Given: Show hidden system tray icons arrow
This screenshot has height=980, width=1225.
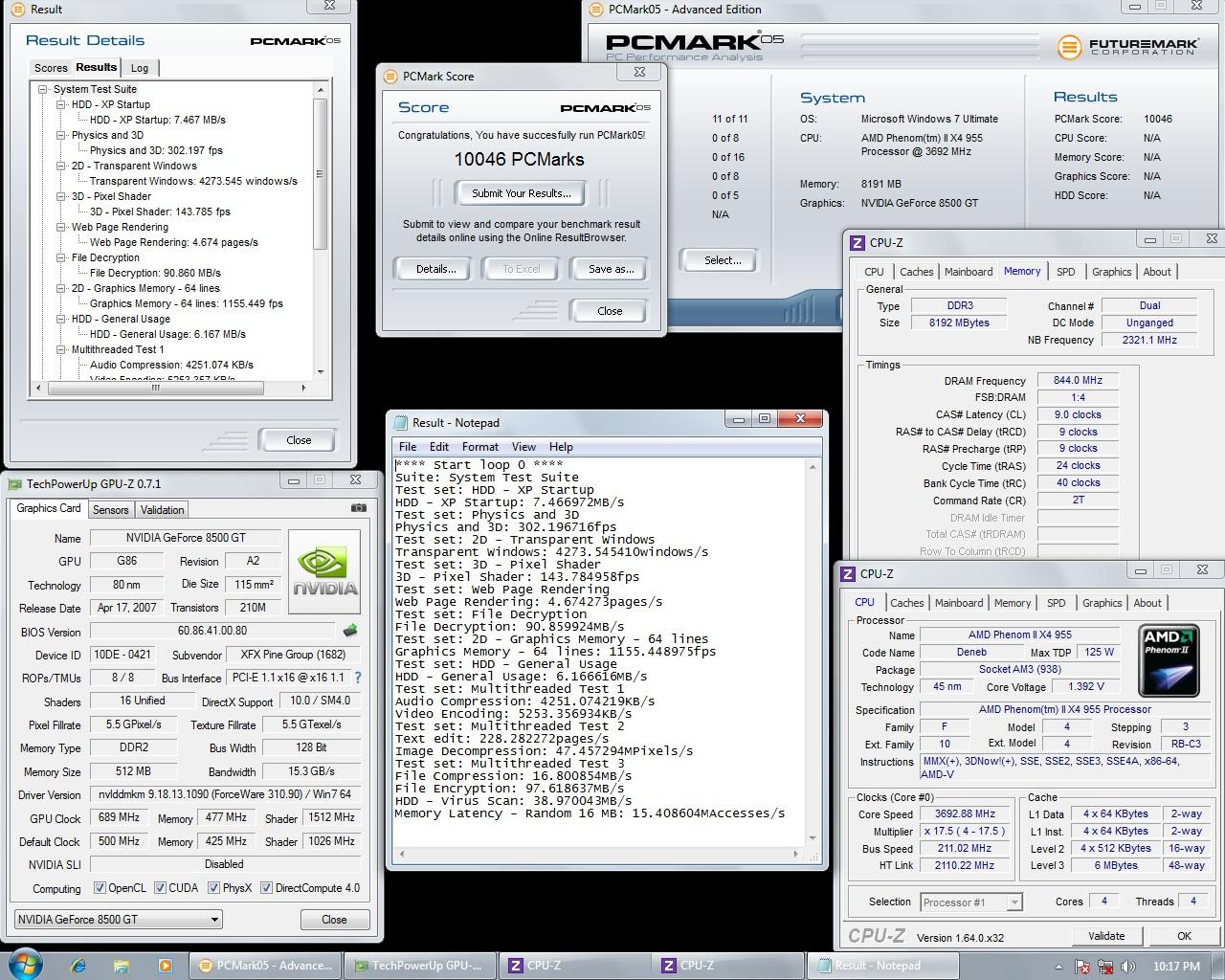Looking at the screenshot, I should tap(1058, 967).
